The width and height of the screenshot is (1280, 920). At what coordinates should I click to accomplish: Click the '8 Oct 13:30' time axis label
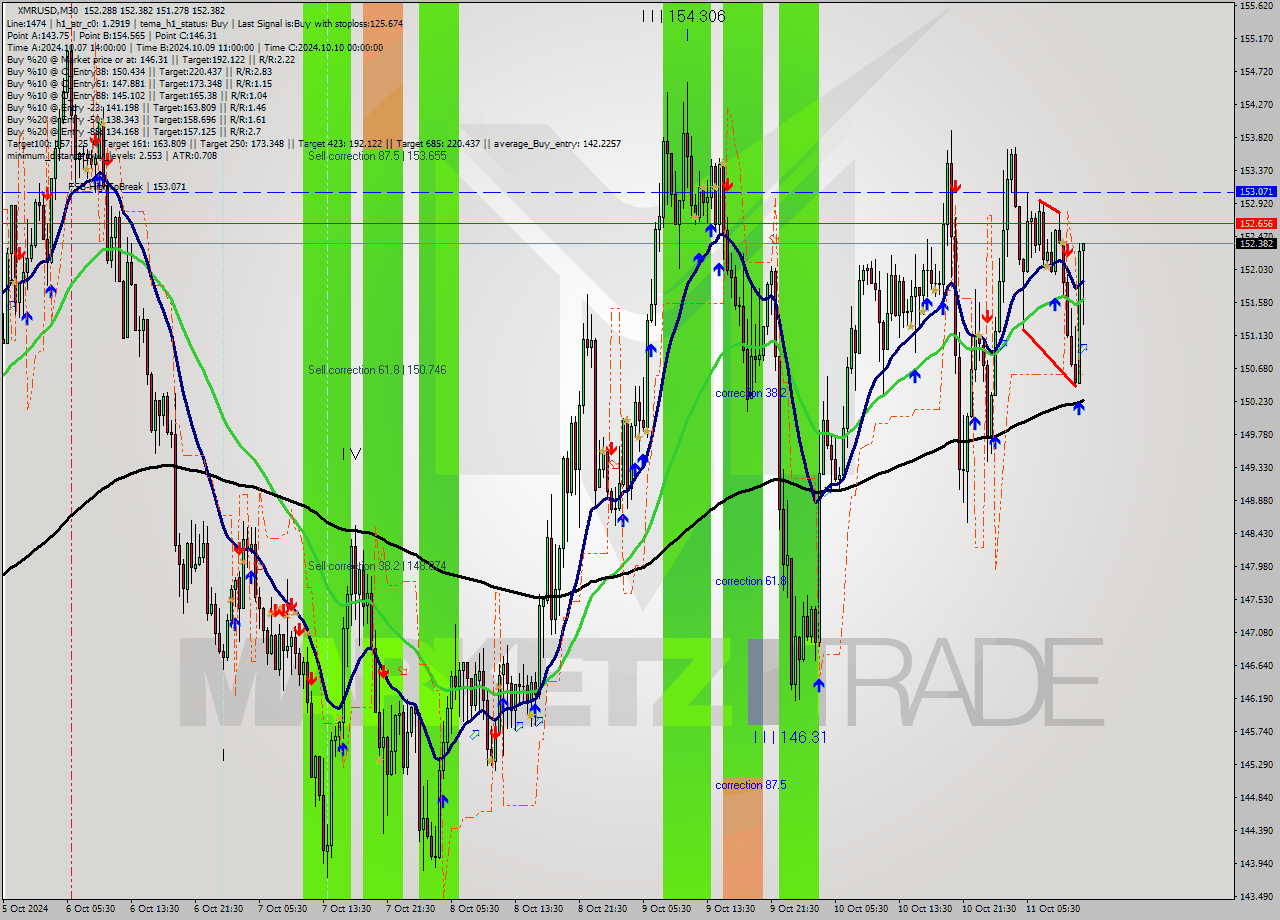pos(538,909)
